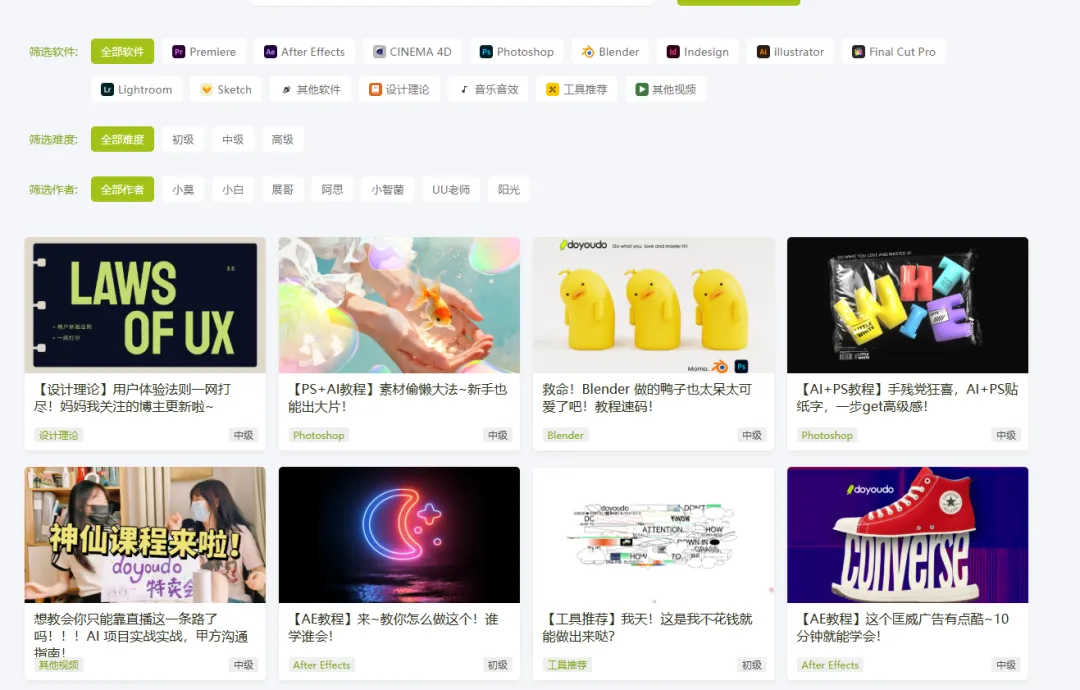This screenshot has height=690, width=1080.
Task: Click the Blender logo icon
Action: [x=588, y=52]
